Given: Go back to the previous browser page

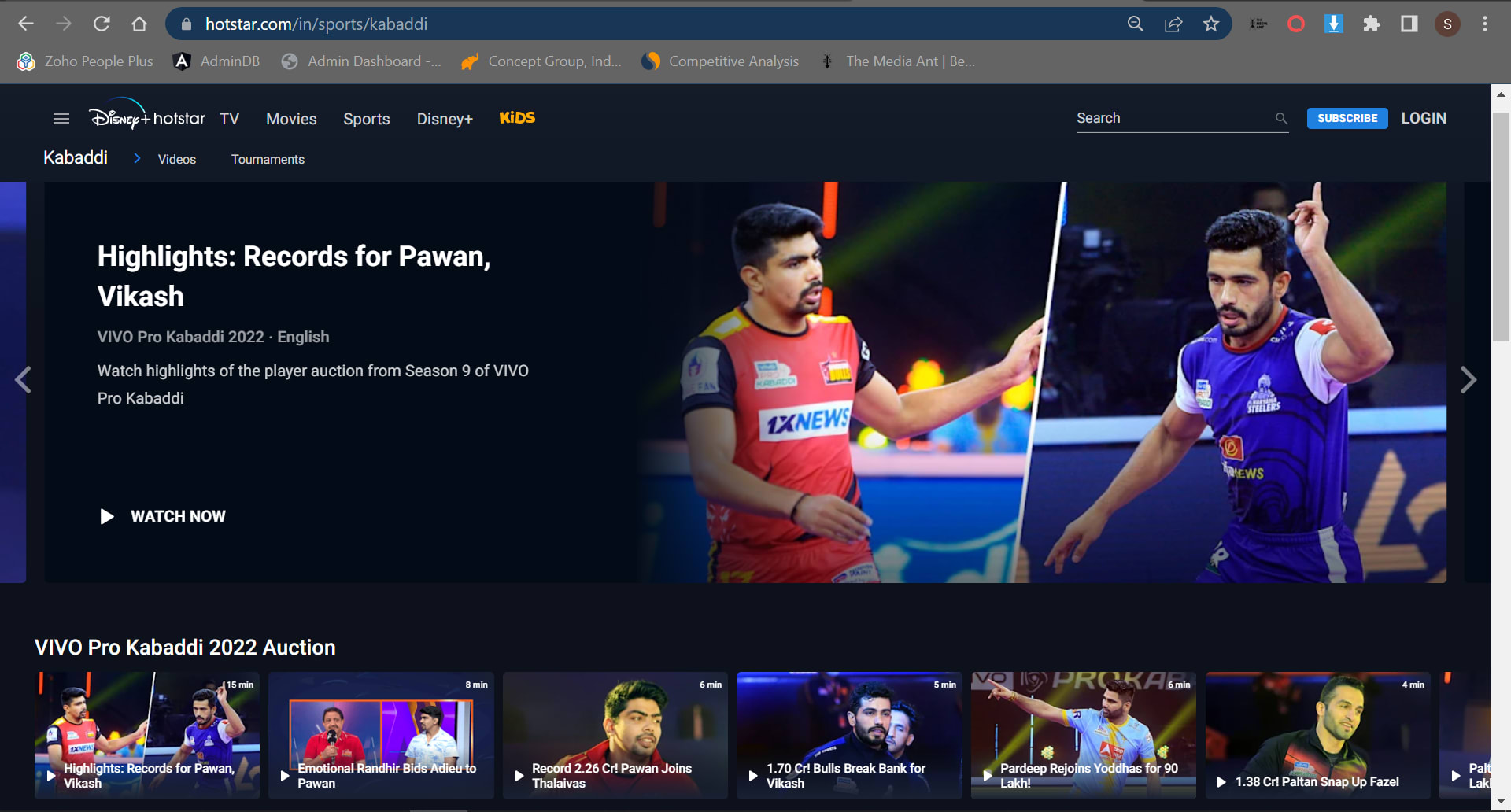Looking at the screenshot, I should point(26,24).
